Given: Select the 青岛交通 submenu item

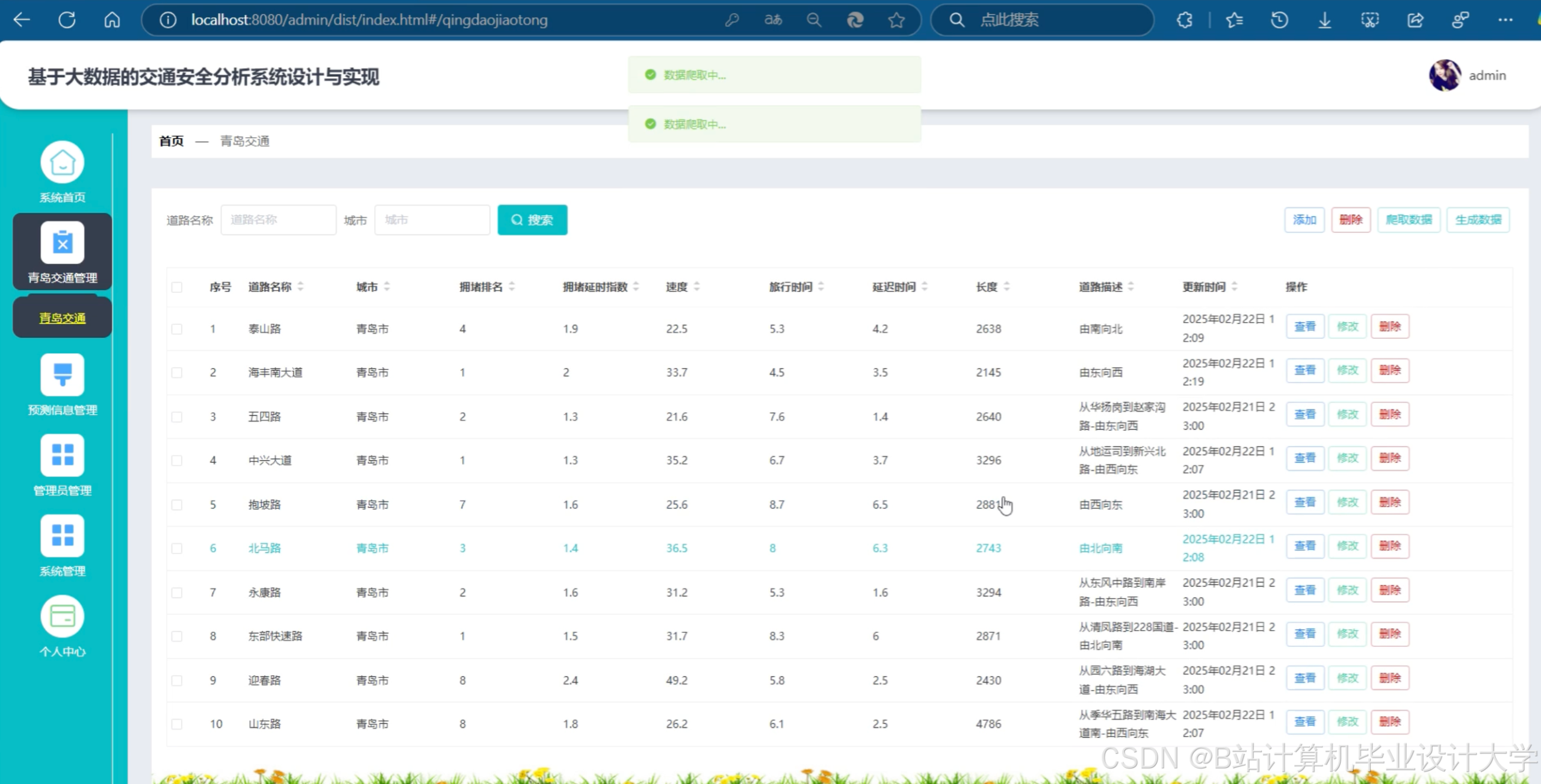Looking at the screenshot, I should coord(62,318).
